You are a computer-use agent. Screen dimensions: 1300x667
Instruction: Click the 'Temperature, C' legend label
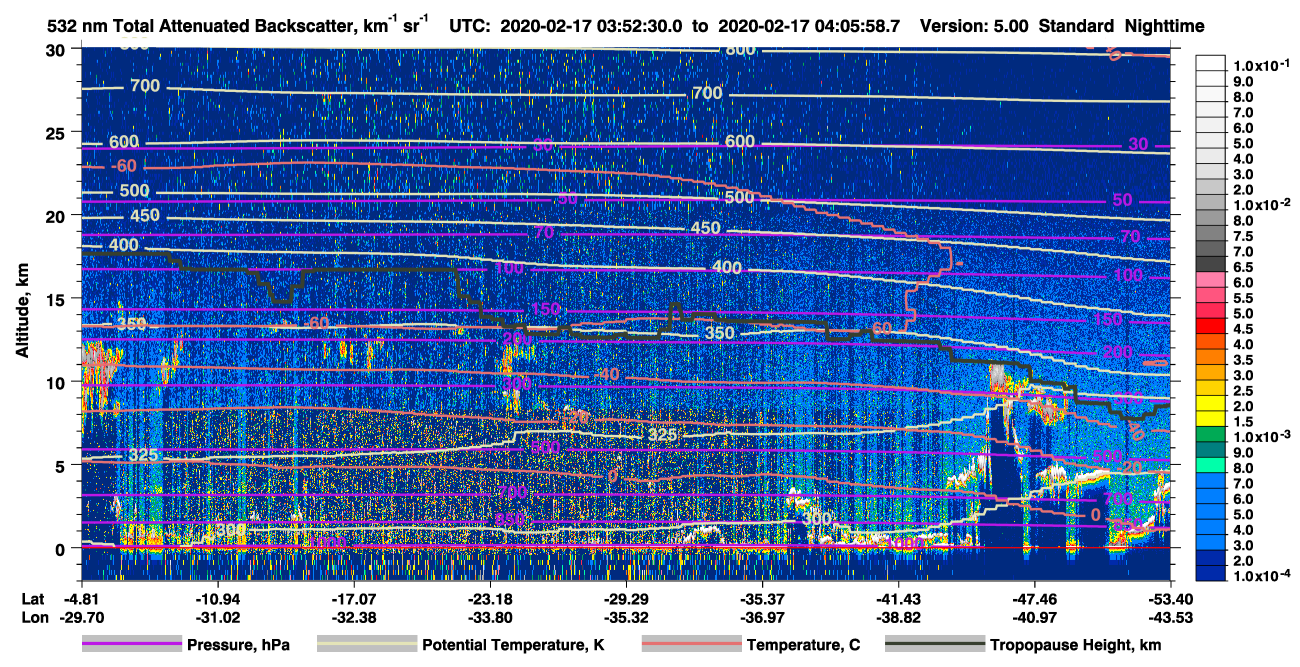(803, 646)
